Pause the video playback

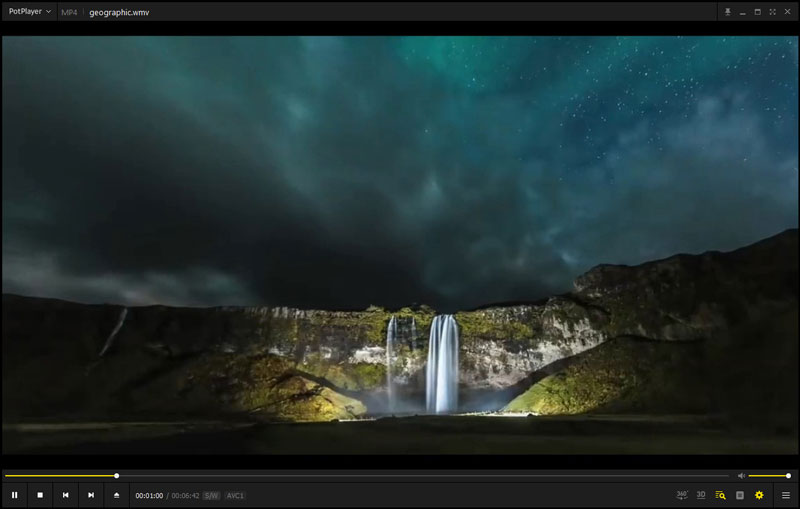[x=14, y=495]
